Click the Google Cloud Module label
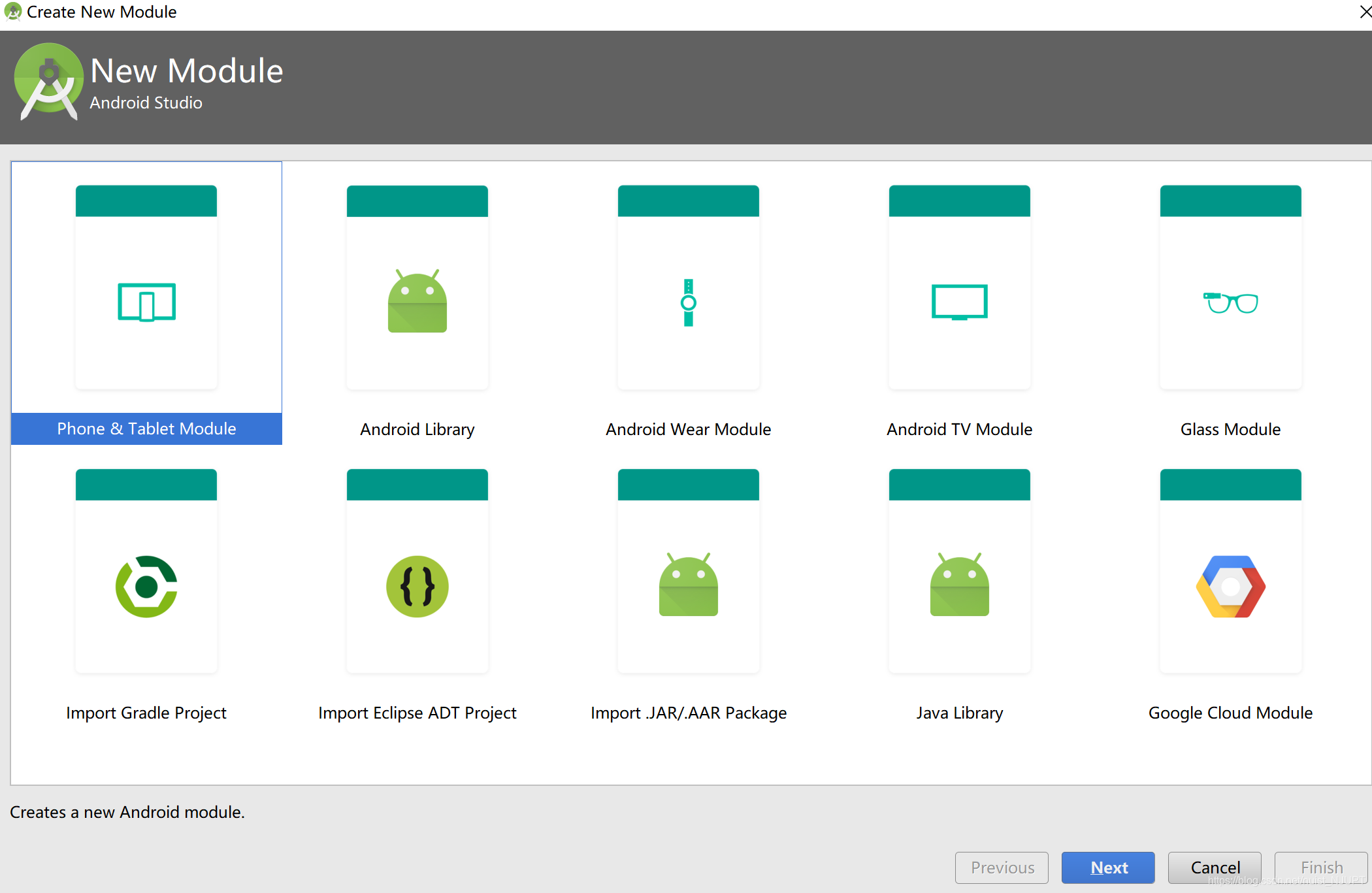This screenshot has width=1372, height=893. [1230, 713]
